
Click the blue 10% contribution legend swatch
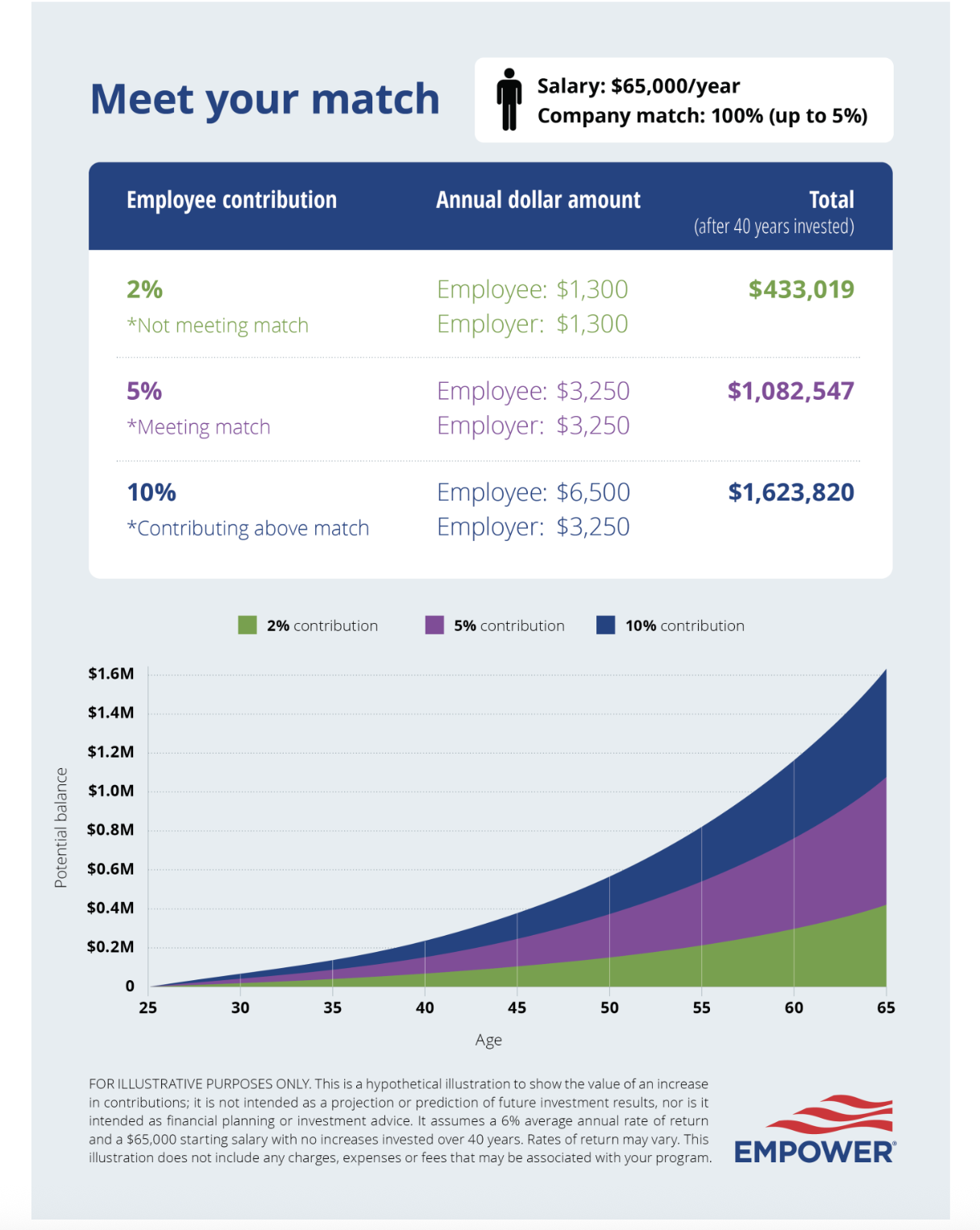click(x=606, y=625)
